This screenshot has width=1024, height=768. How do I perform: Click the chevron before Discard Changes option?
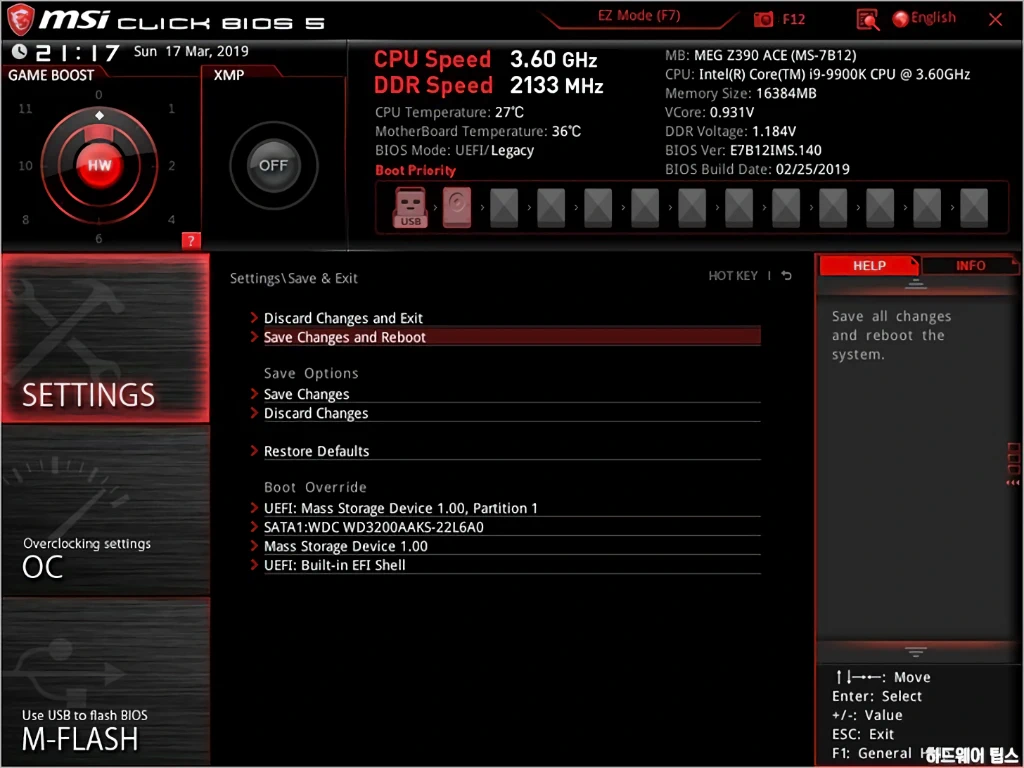coord(254,412)
